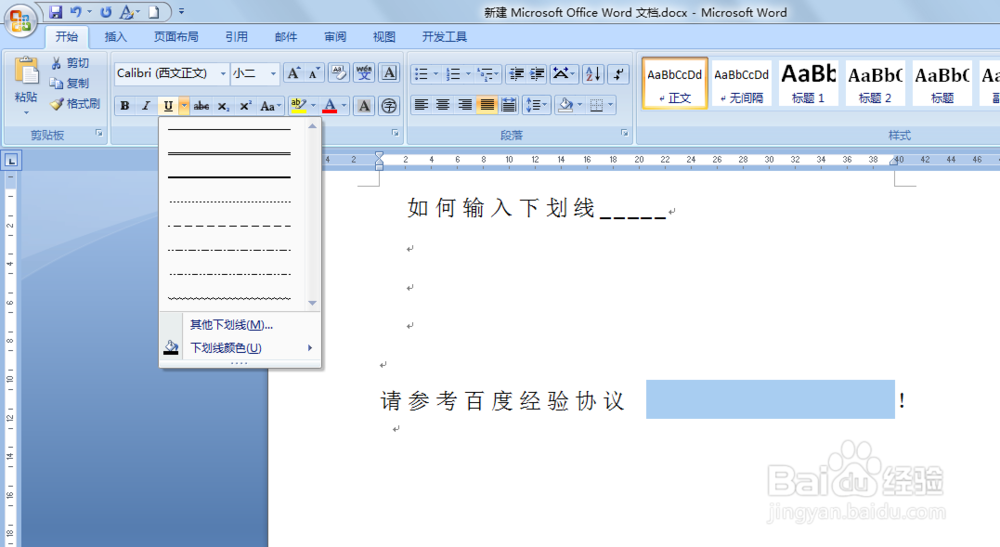The height and width of the screenshot is (547, 1000).
Task: Grow the font size
Action: coord(293,73)
